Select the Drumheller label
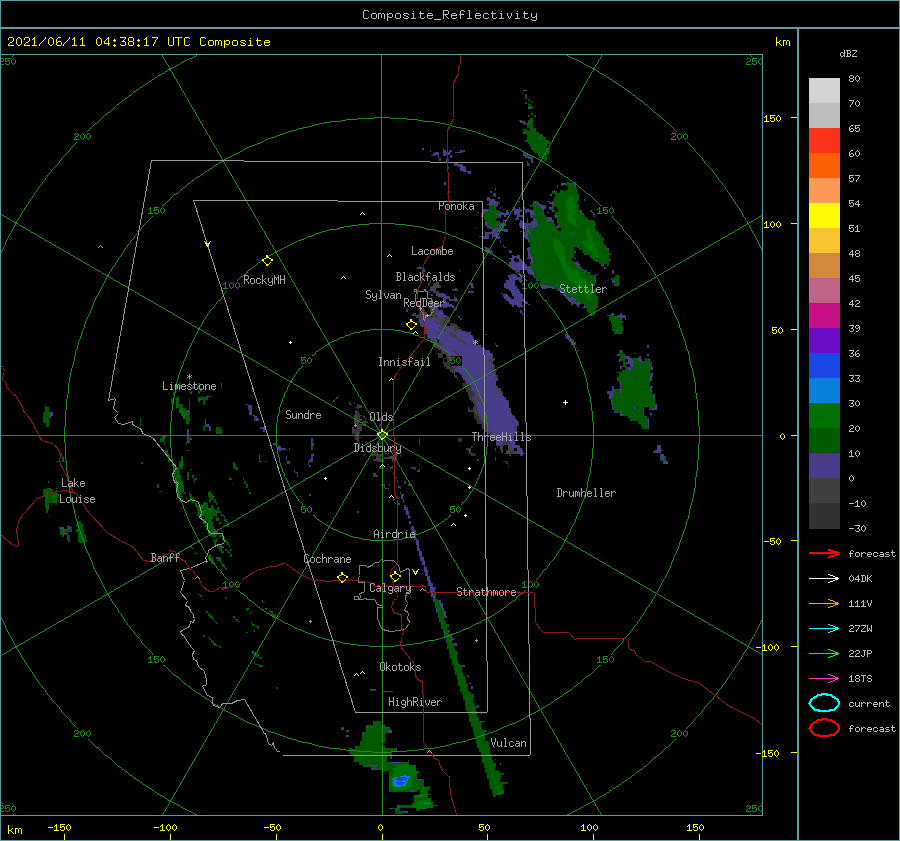Image resolution: width=900 pixels, height=841 pixels. coord(586,493)
